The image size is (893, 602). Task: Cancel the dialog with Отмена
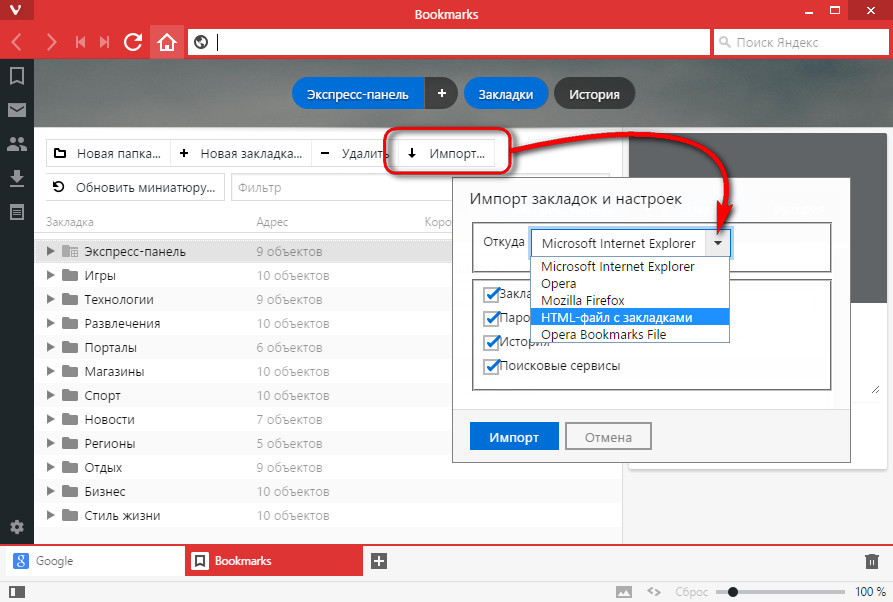tap(608, 437)
